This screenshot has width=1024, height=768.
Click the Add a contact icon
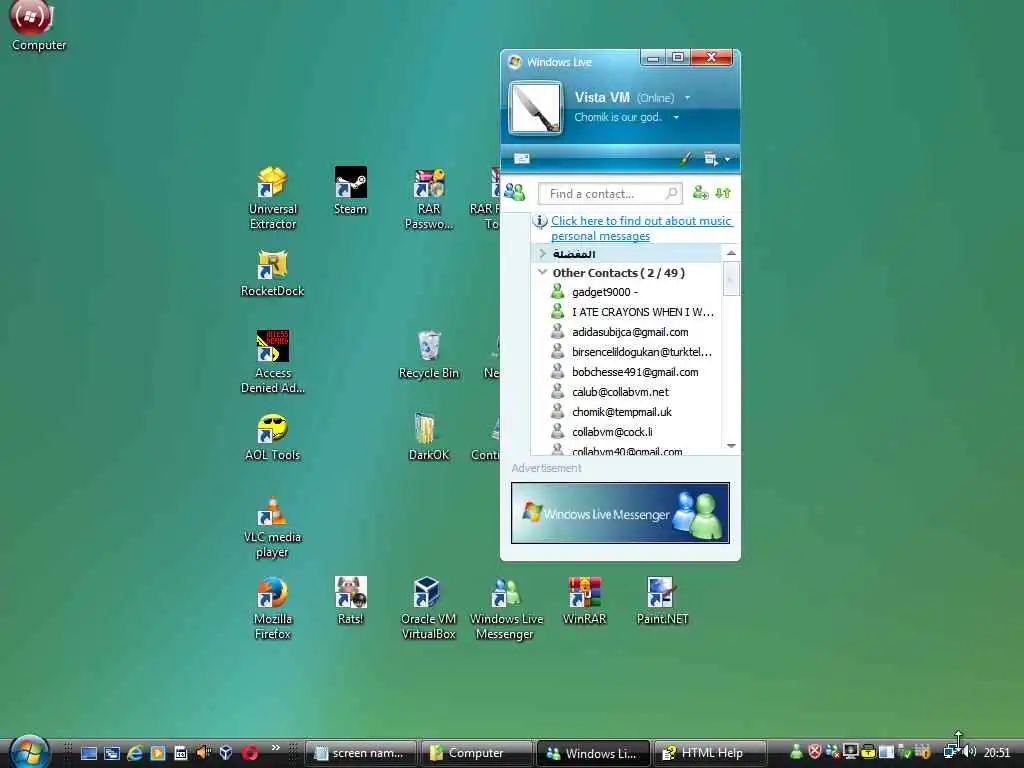point(701,193)
